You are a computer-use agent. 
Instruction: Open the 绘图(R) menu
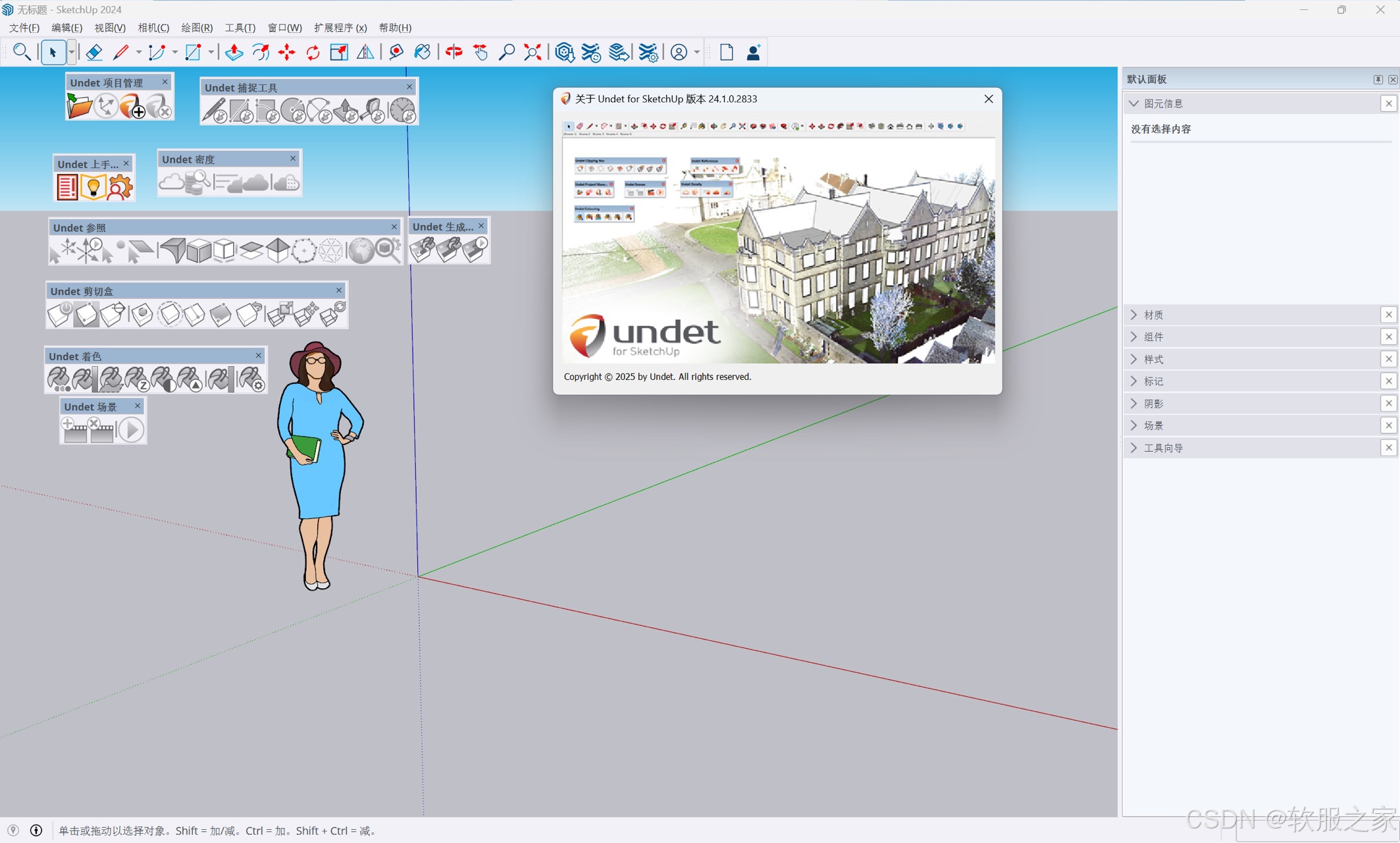(197, 28)
